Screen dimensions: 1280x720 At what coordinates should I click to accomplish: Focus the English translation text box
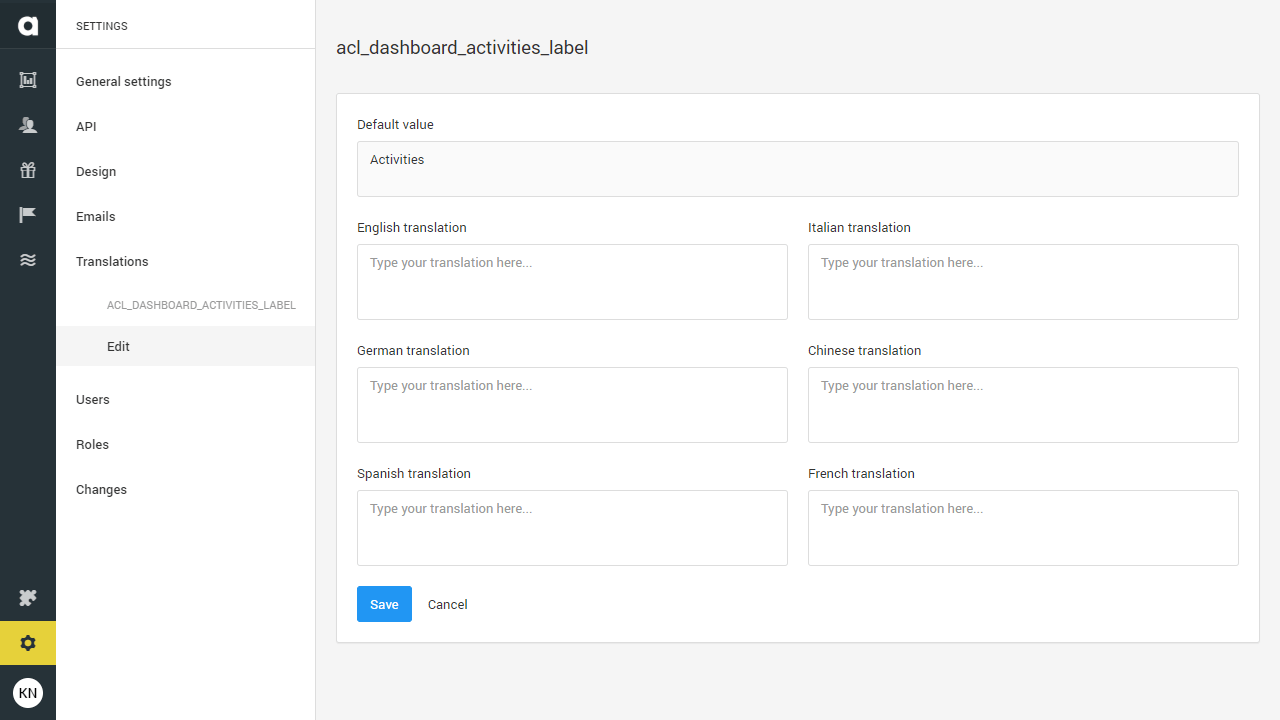pos(572,282)
